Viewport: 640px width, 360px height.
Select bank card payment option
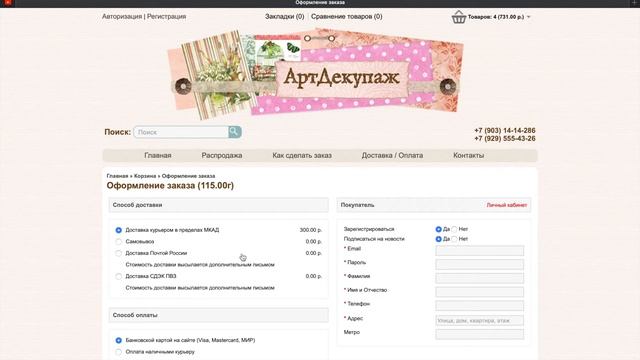[x=118, y=340]
